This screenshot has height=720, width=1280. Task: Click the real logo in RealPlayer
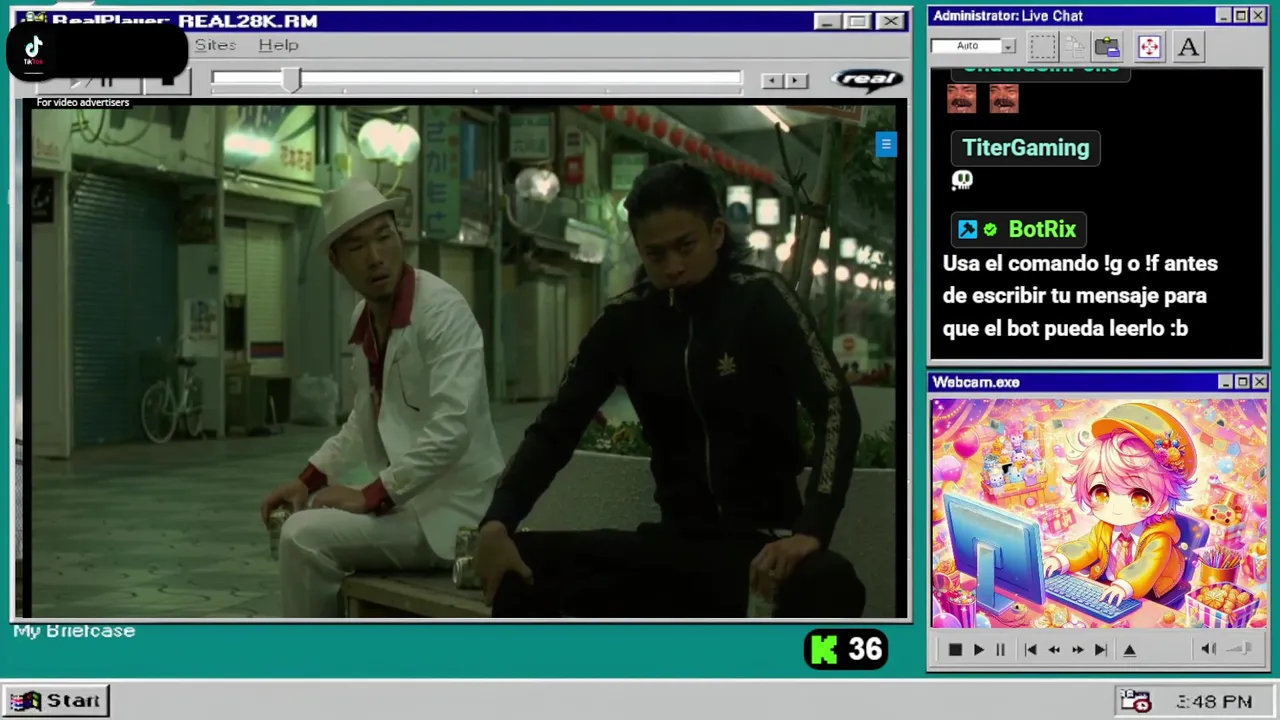pyautogui.click(x=866, y=80)
